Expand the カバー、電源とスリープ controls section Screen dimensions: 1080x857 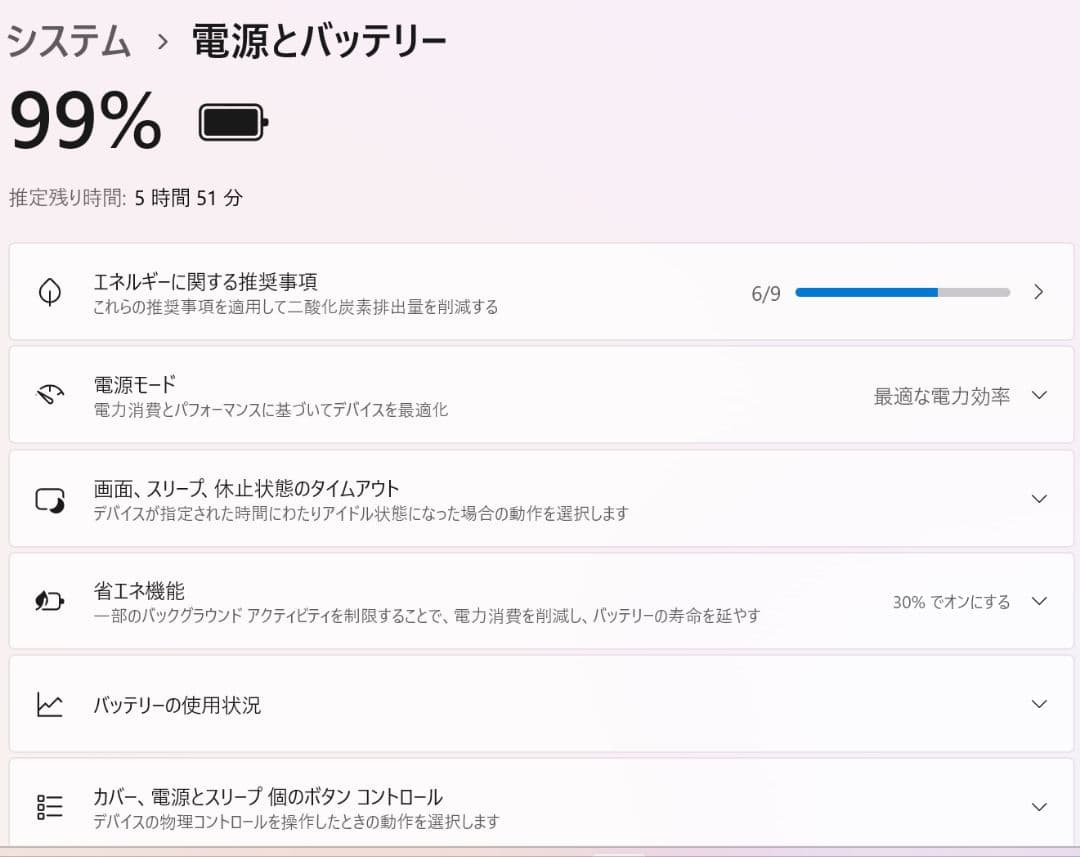coord(1038,806)
